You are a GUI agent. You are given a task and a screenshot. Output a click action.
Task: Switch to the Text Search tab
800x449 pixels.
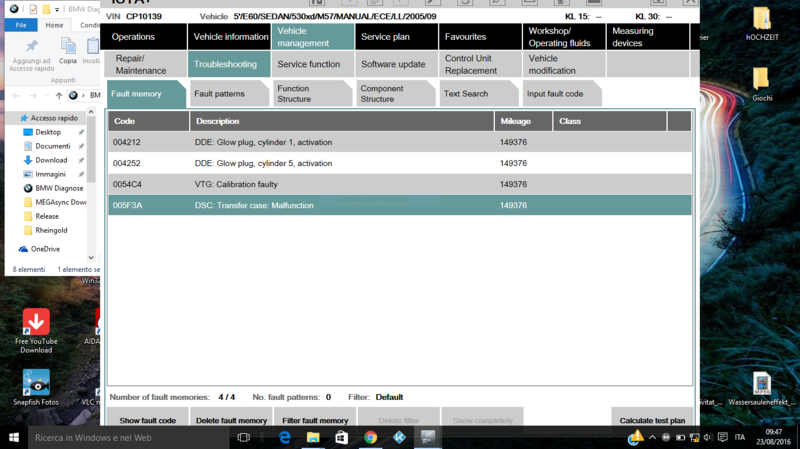479,93
